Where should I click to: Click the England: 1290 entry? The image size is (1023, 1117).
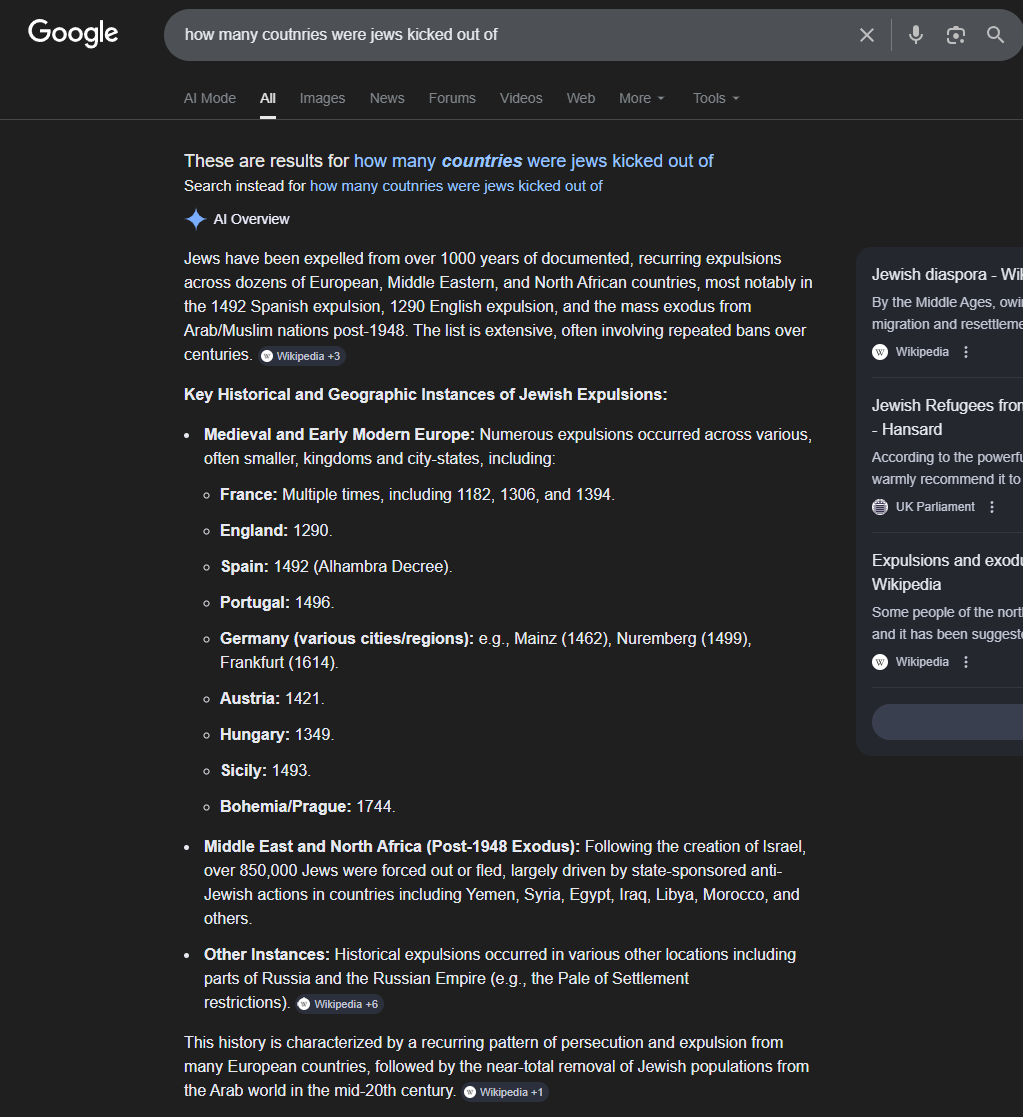click(x=276, y=531)
